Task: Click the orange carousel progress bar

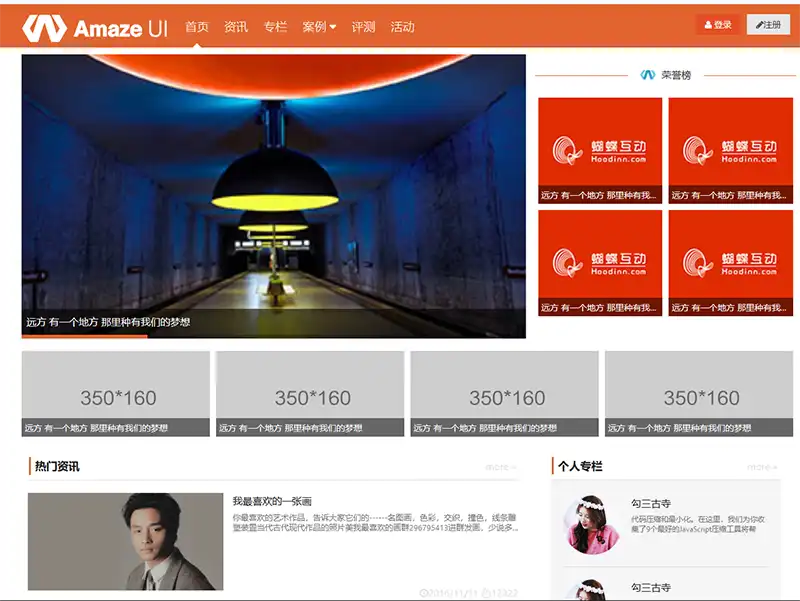Action: pos(85,337)
